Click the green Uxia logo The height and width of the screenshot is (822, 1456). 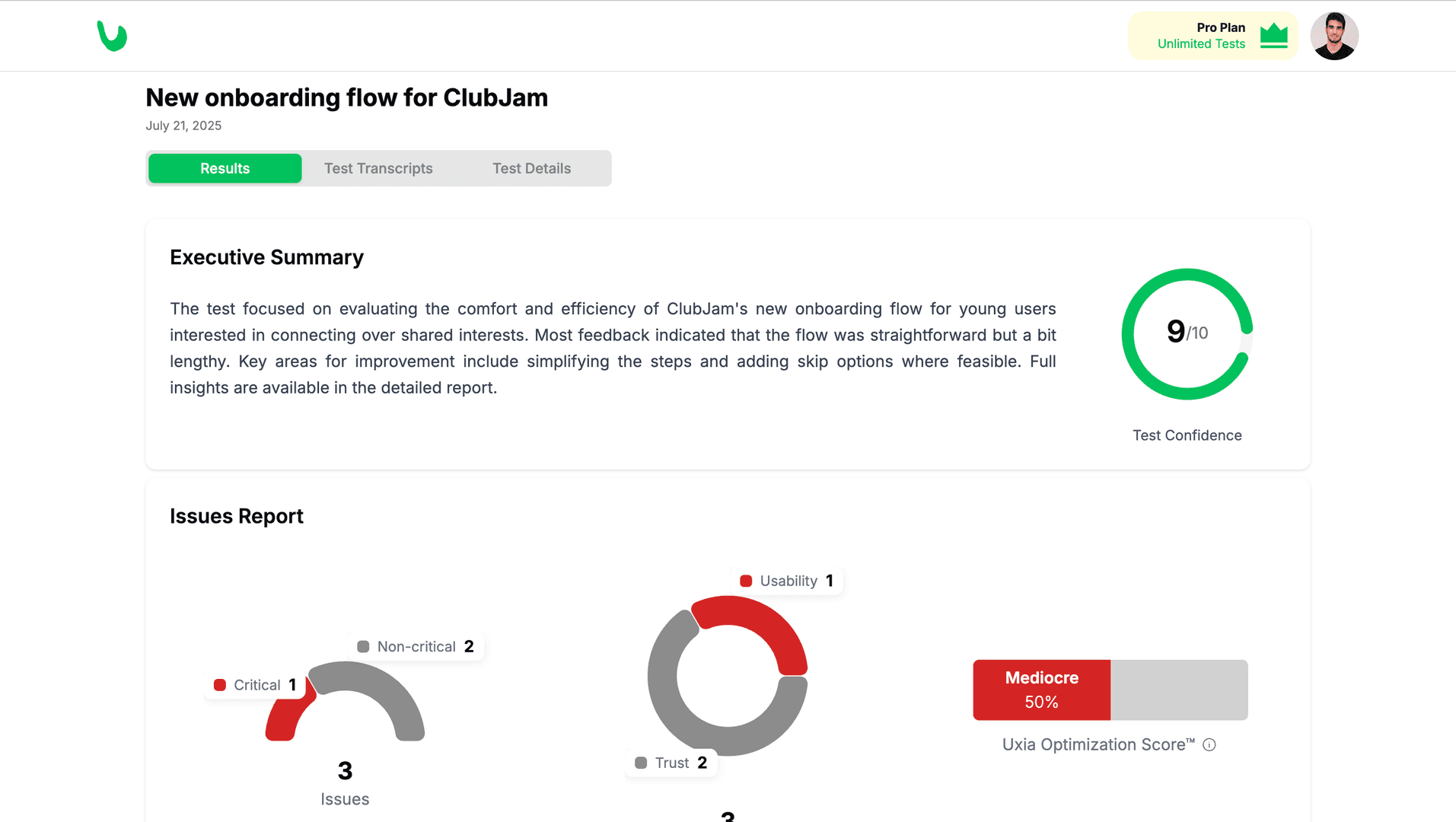[112, 36]
